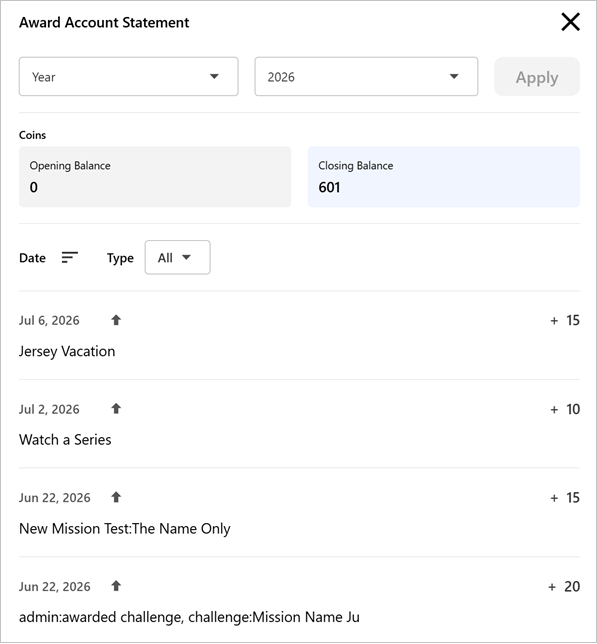Viewport: 597px width, 644px height.
Task: Toggle the Date sort order icon
Action: [69, 258]
